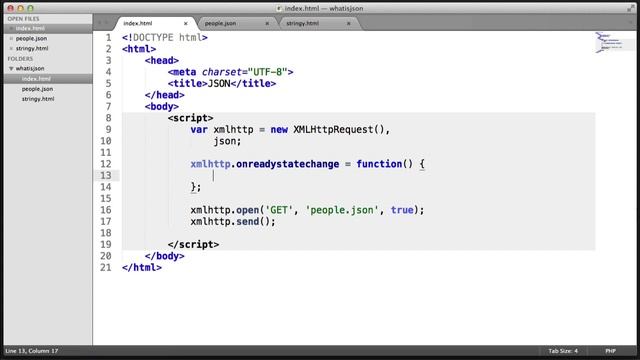This screenshot has height=360, width=640.
Task: Click the closing </html> tag on line 21
Action: 142,268
